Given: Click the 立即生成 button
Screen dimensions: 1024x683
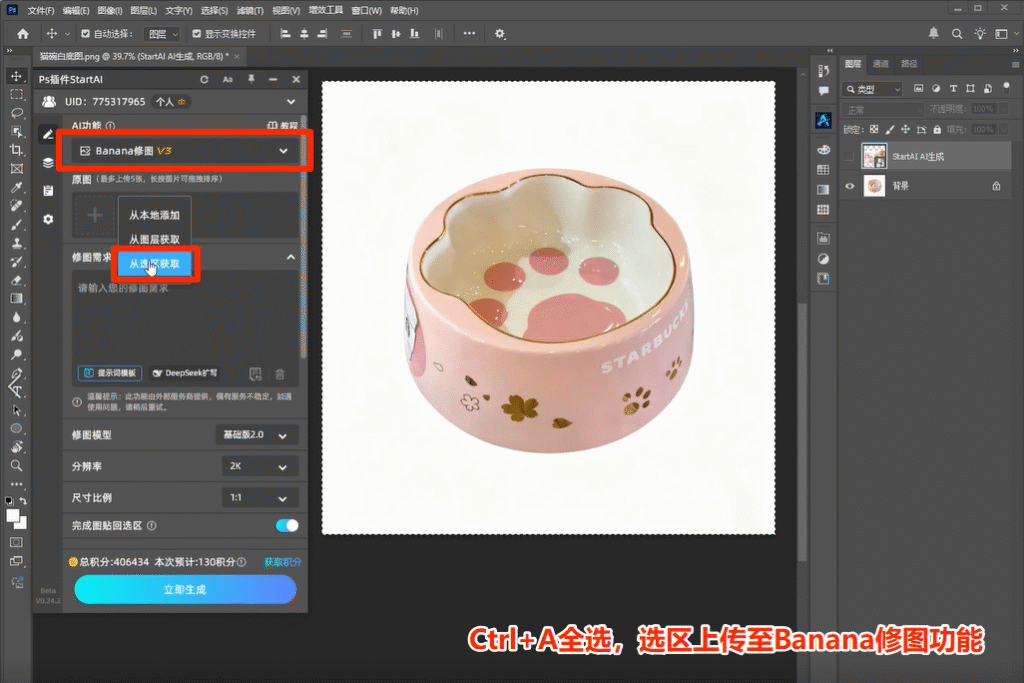Looking at the screenshot, I should coord(185,590).
